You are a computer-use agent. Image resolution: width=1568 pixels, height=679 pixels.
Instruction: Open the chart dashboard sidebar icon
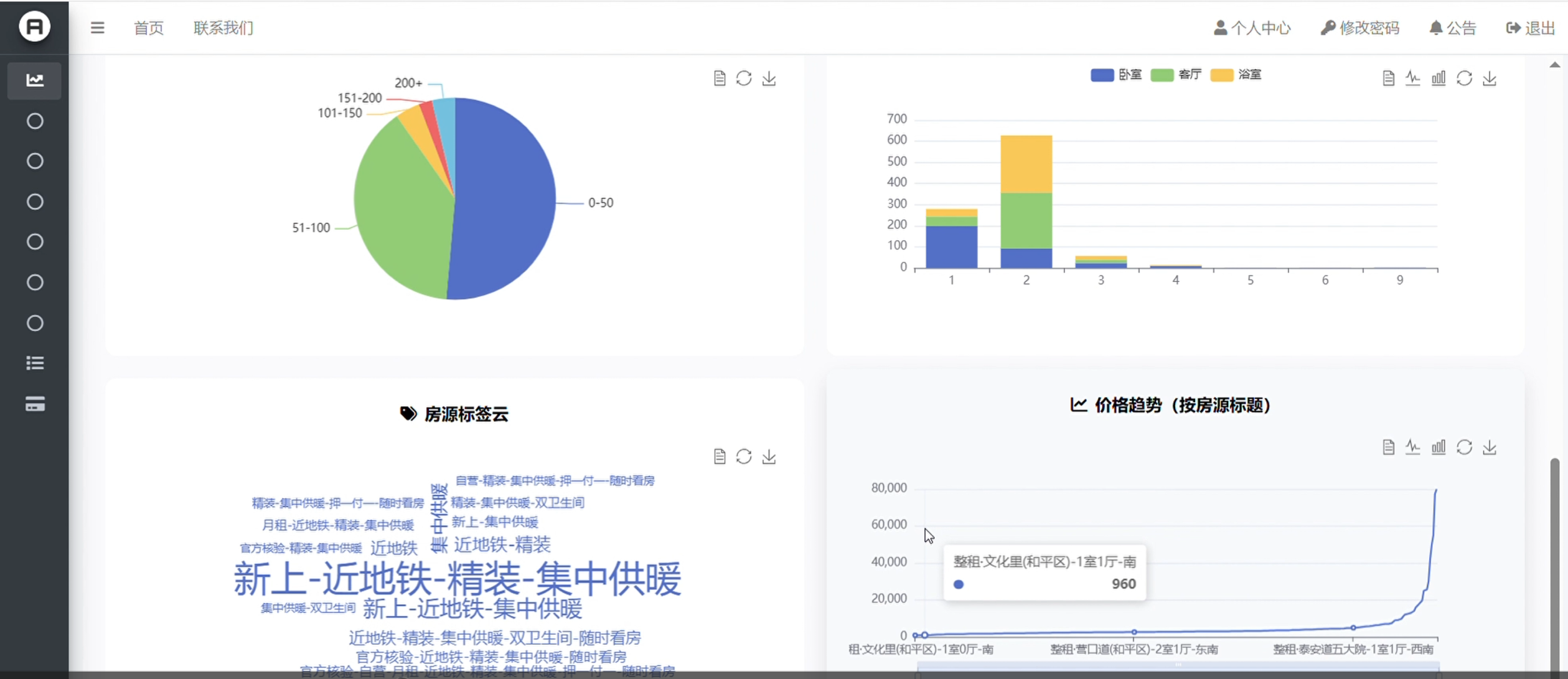tap(34, 80)
